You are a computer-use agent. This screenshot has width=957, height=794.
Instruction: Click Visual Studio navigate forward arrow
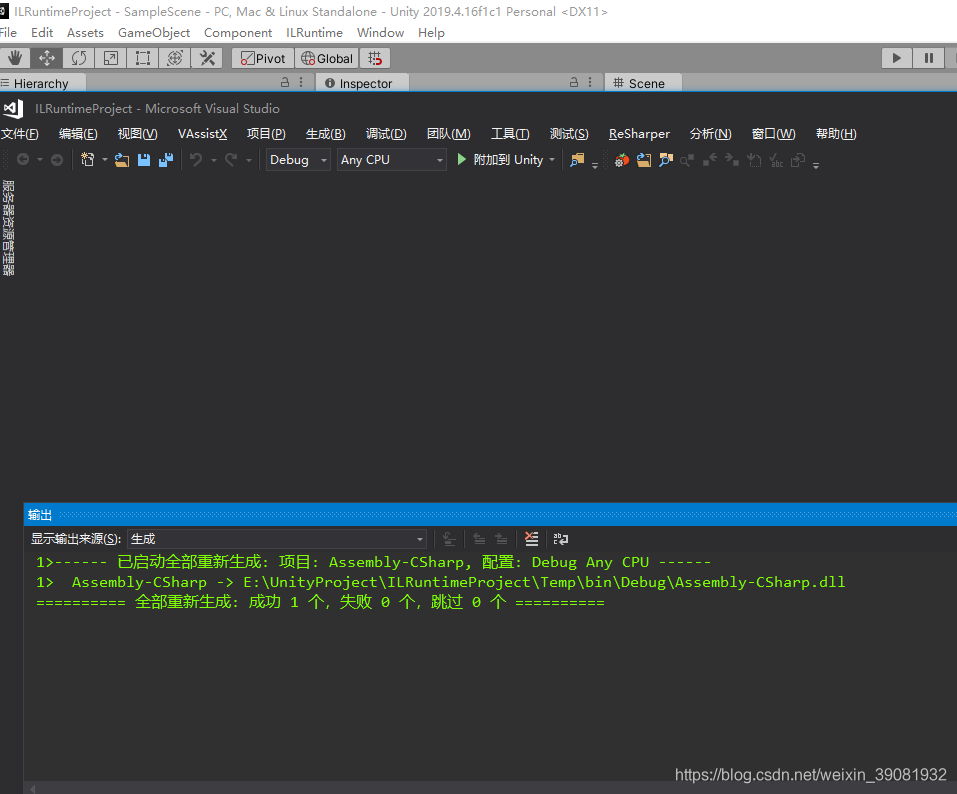point(57,160)
